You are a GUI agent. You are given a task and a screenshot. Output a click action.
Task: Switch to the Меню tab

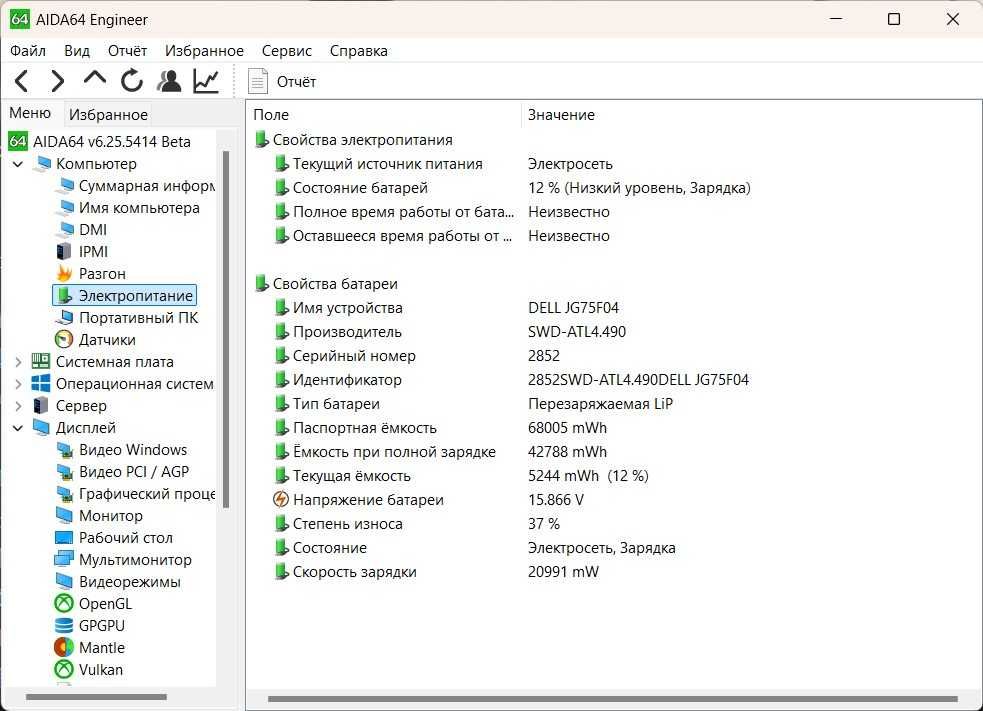tap(30, 113)
